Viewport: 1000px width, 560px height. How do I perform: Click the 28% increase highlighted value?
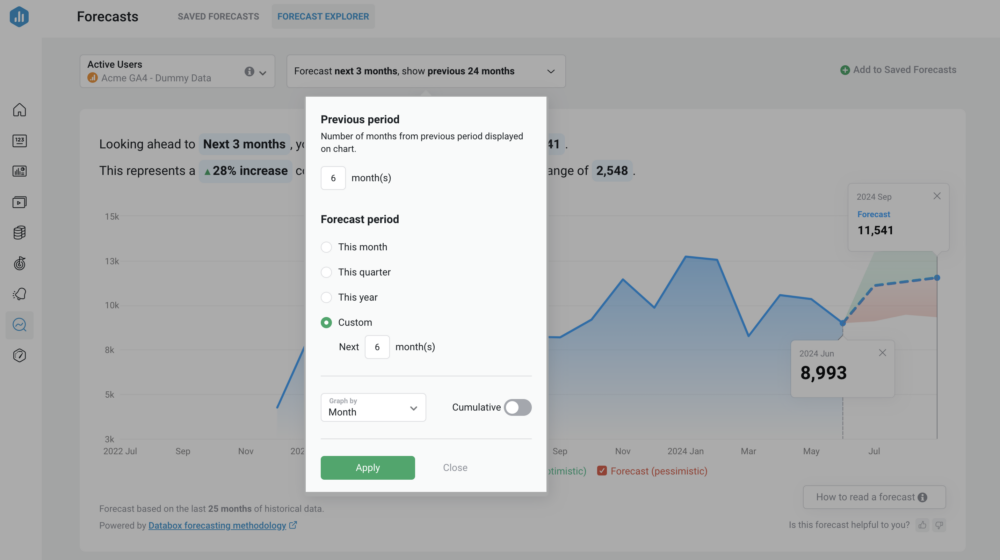[x=246, y=171]
